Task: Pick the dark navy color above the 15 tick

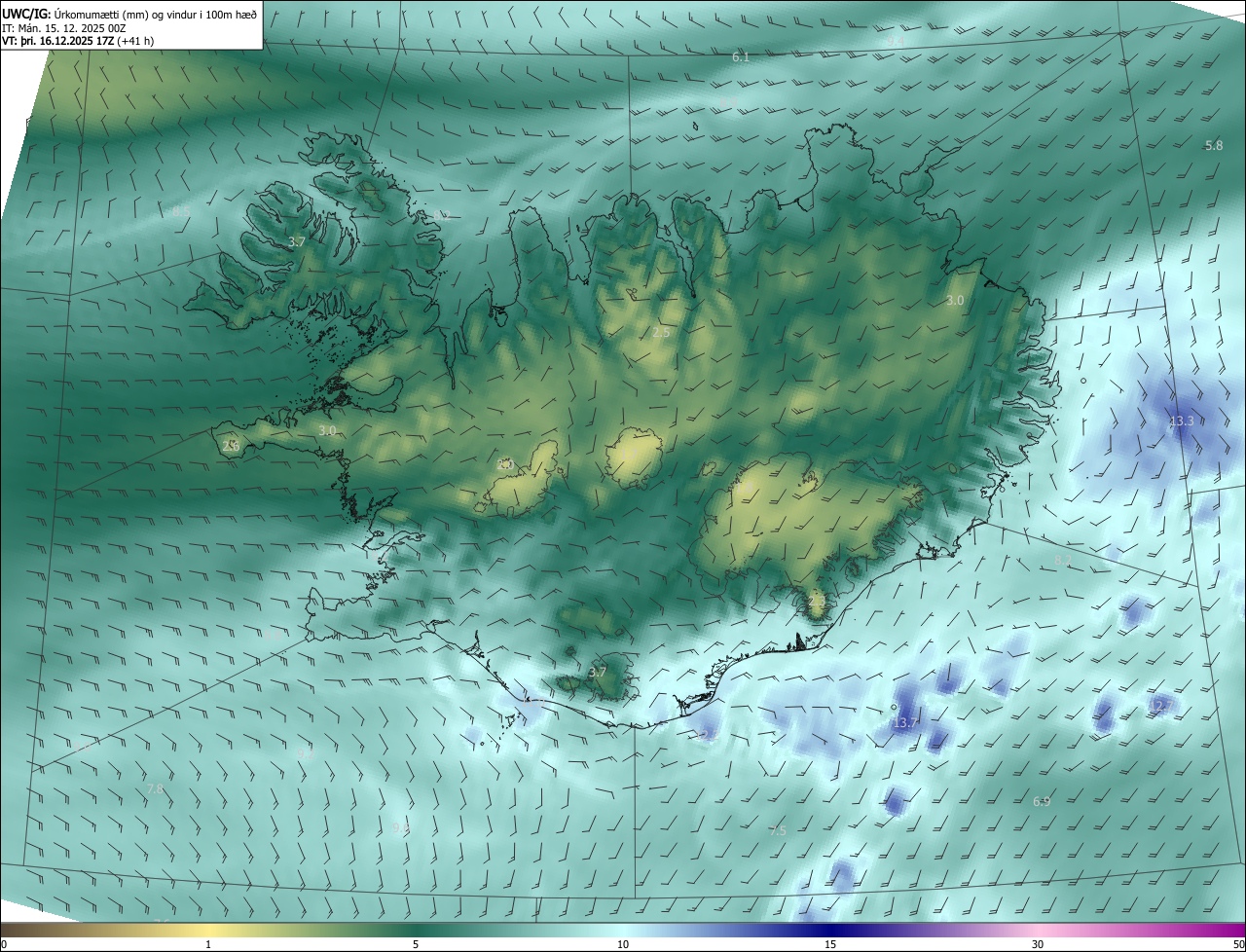Action: 830,931
